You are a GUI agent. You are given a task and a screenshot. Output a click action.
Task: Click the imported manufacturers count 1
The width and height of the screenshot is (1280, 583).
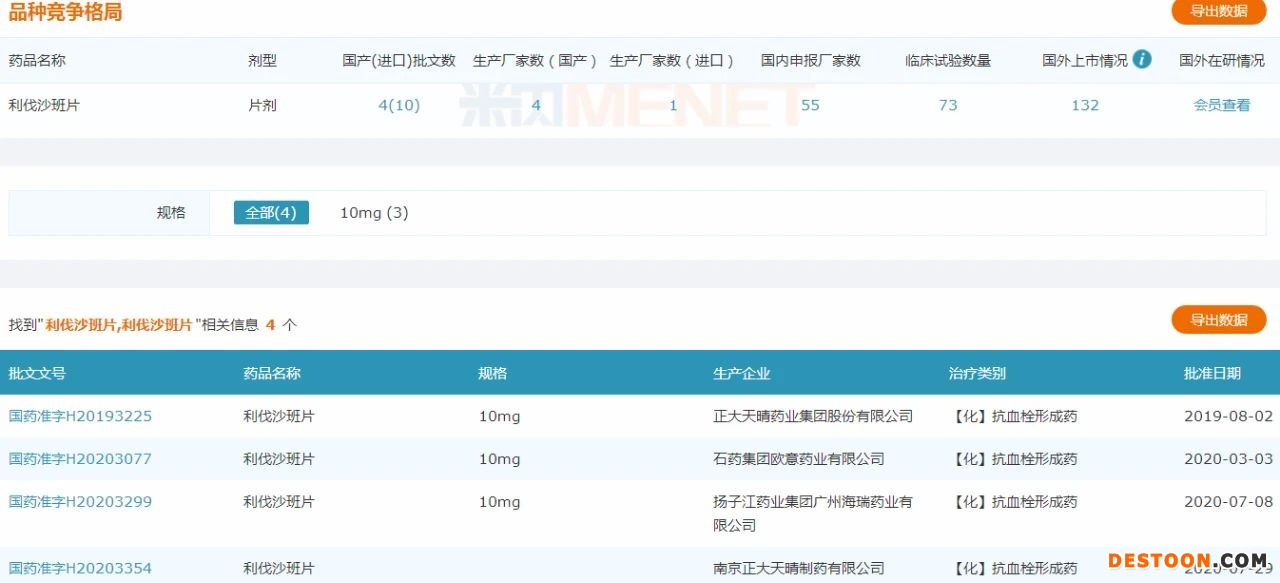673,105
